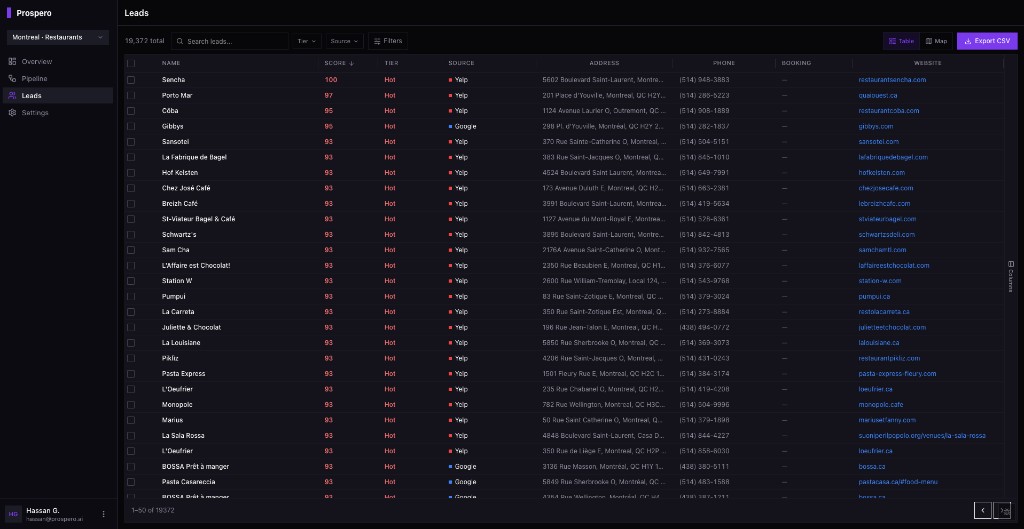Open the Tier filter dropdown

307,41
